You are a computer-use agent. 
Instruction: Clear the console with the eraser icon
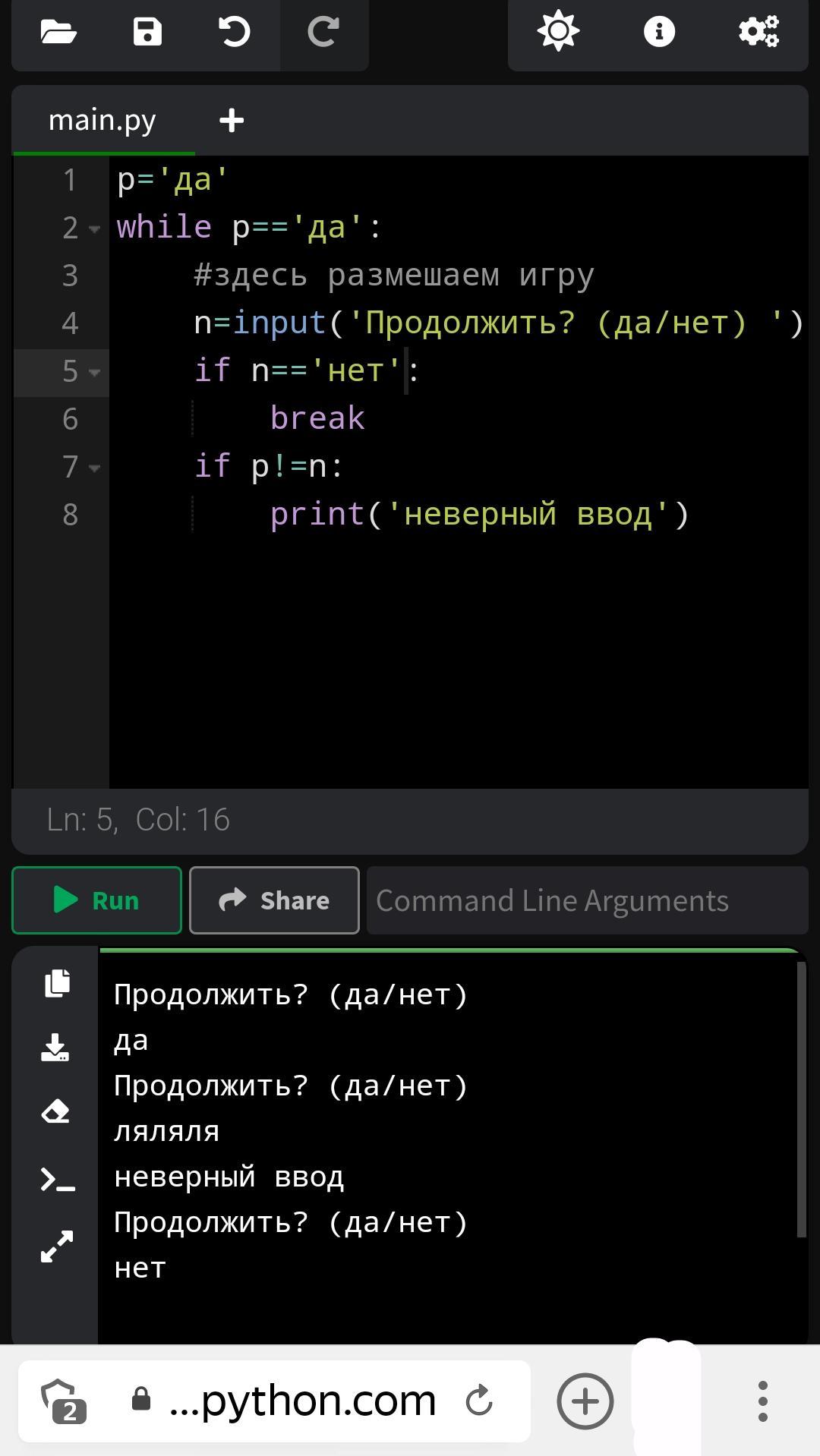pyautogui.click(x=55, y=1112)
